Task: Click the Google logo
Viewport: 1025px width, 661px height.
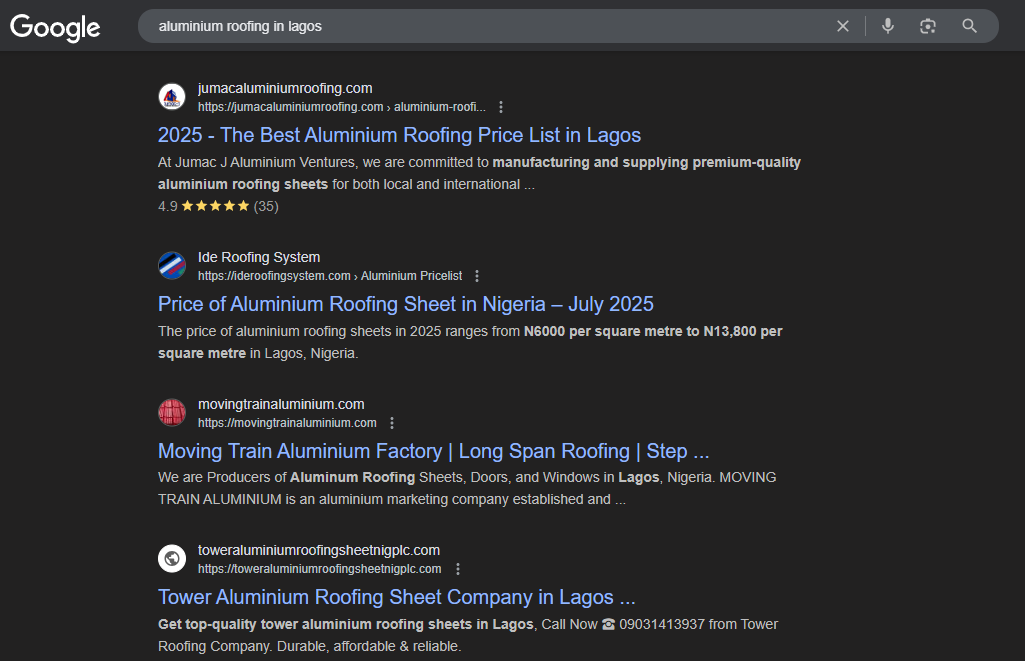Action: (x=55, y=27)
